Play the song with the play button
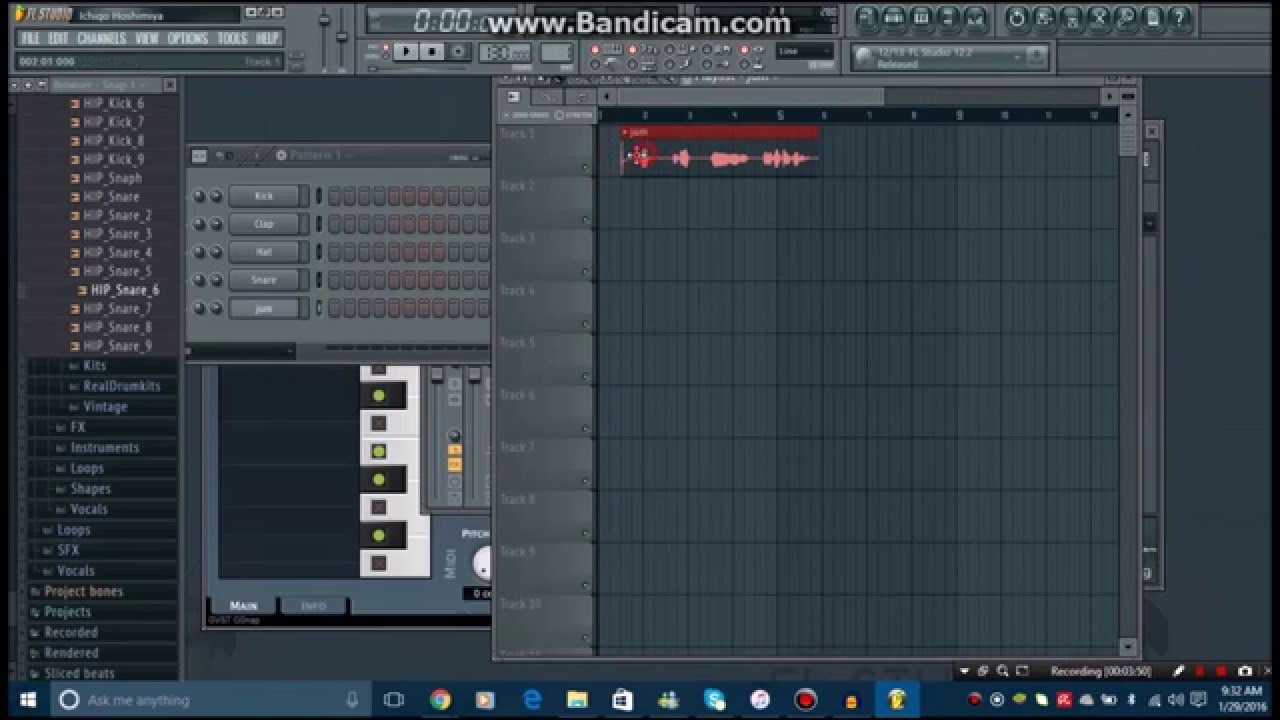The image size is (1280, 720). pos(406,51)
